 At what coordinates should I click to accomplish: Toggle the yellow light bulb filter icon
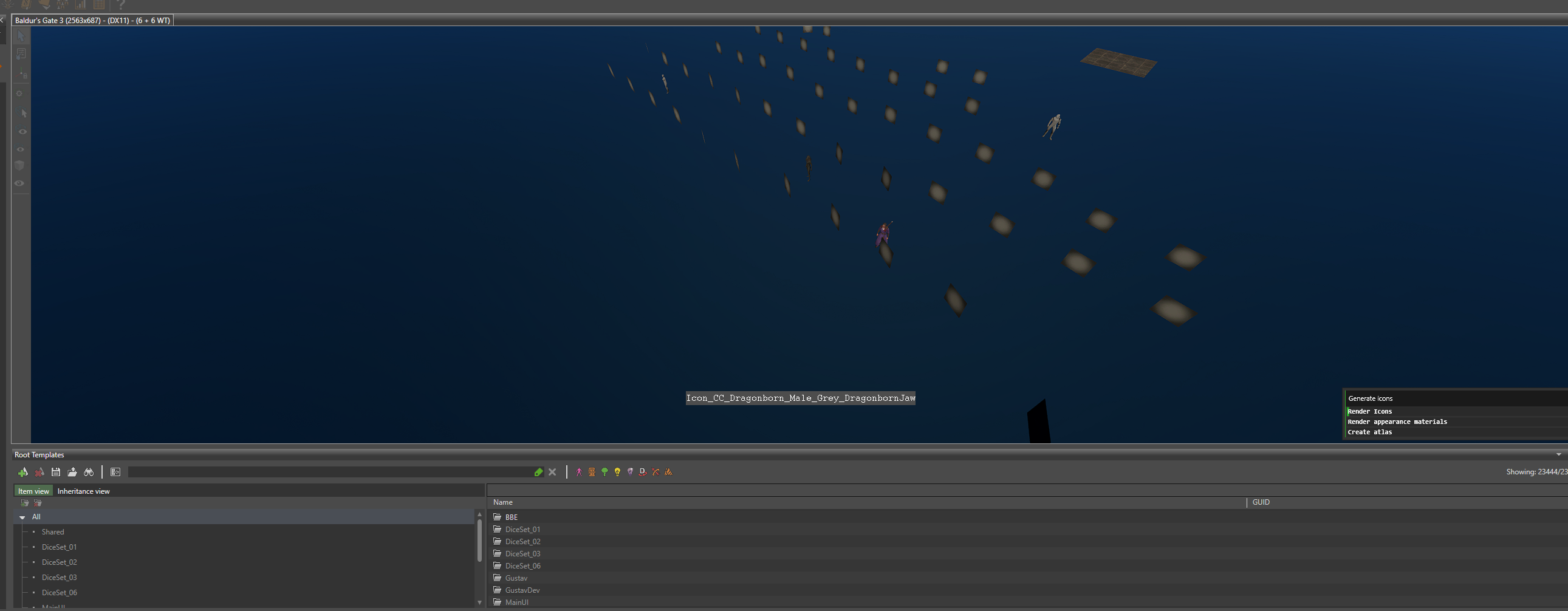(617, 473)
